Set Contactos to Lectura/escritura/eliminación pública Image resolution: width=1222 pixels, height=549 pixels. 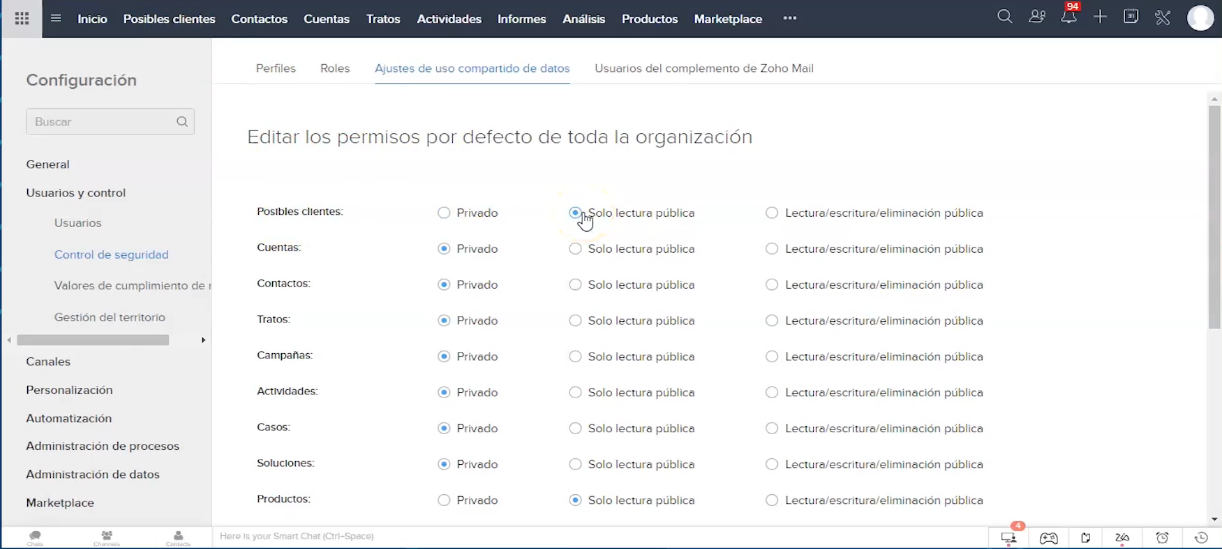point(772,285)
